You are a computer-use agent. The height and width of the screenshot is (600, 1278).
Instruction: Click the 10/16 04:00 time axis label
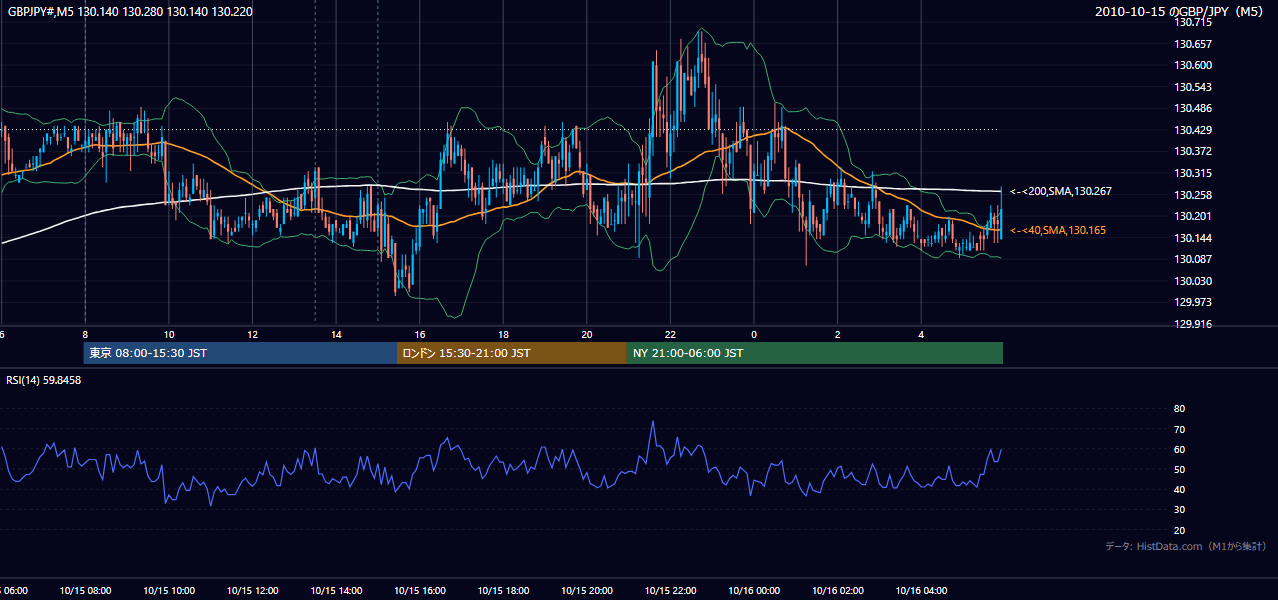[x=921, y=591]
